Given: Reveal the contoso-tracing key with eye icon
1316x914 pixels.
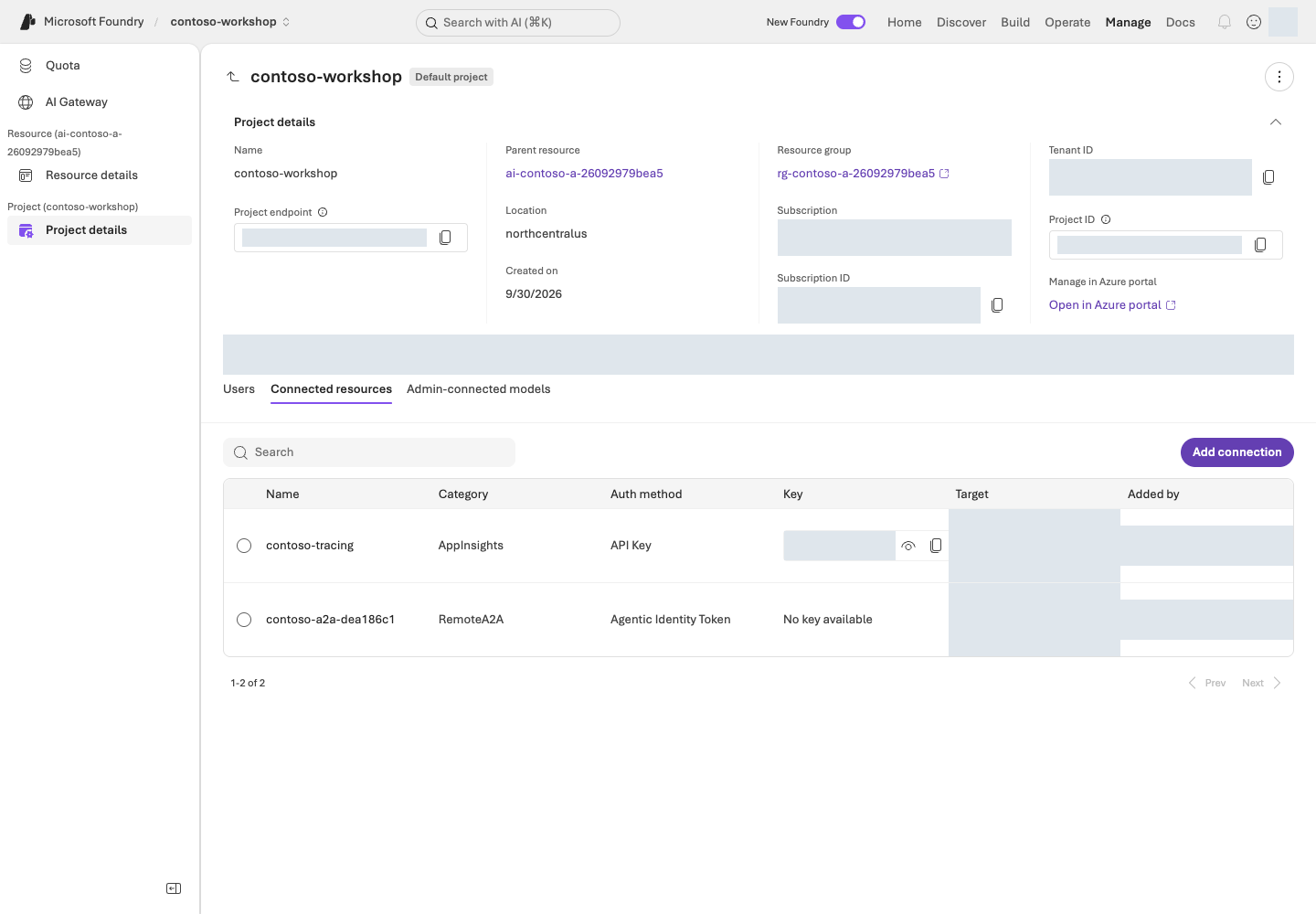Looking at the screenshot, I should pyautogui.click(x=908, y=546).
